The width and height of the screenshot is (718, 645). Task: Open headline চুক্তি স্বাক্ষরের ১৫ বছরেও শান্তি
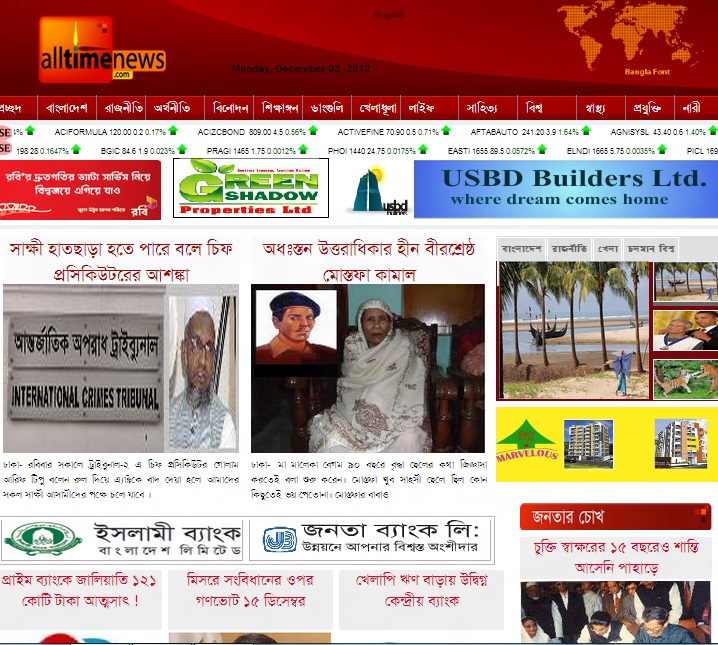coord(616,557)
